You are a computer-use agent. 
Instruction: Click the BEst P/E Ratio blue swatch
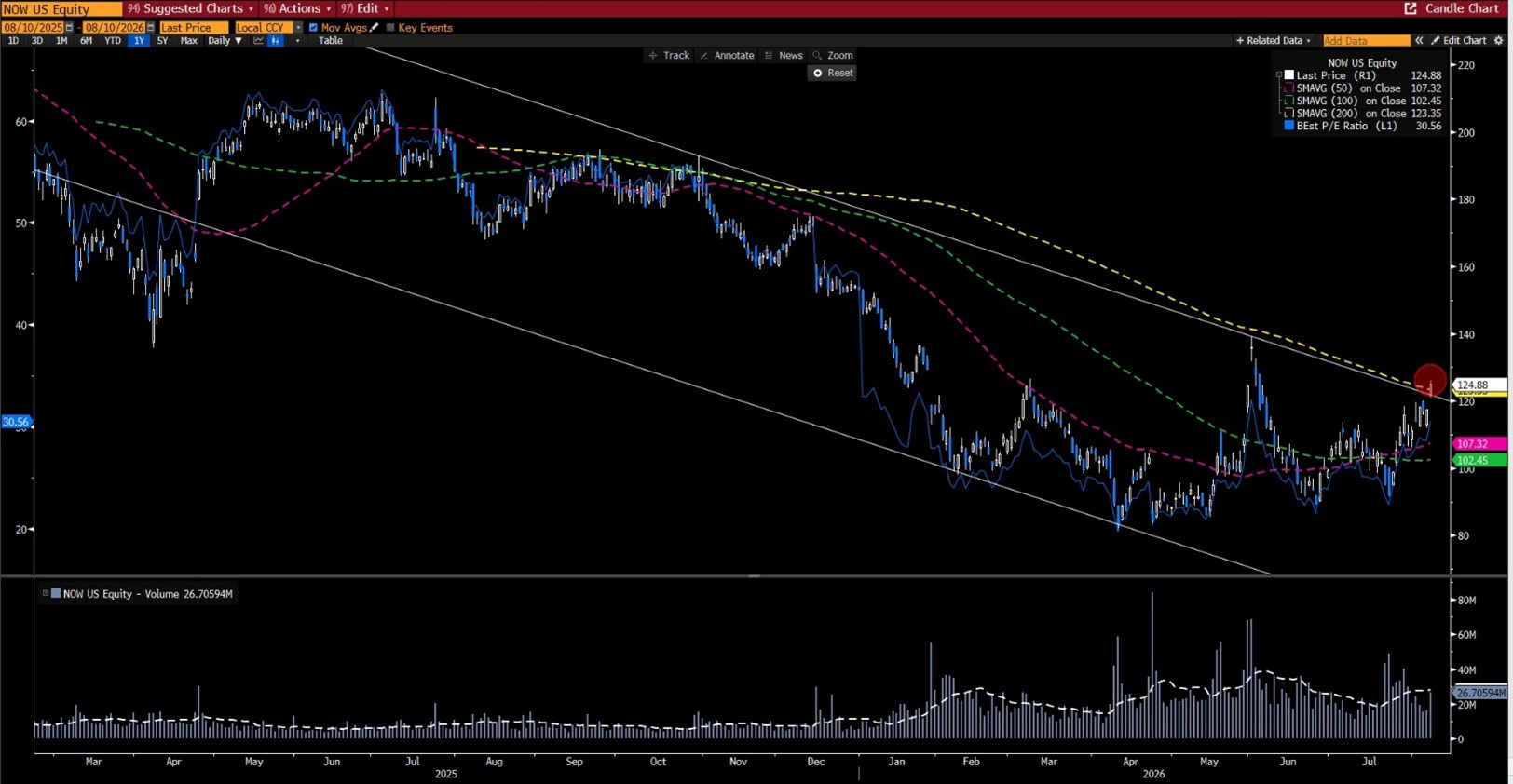click(1289, 126)
